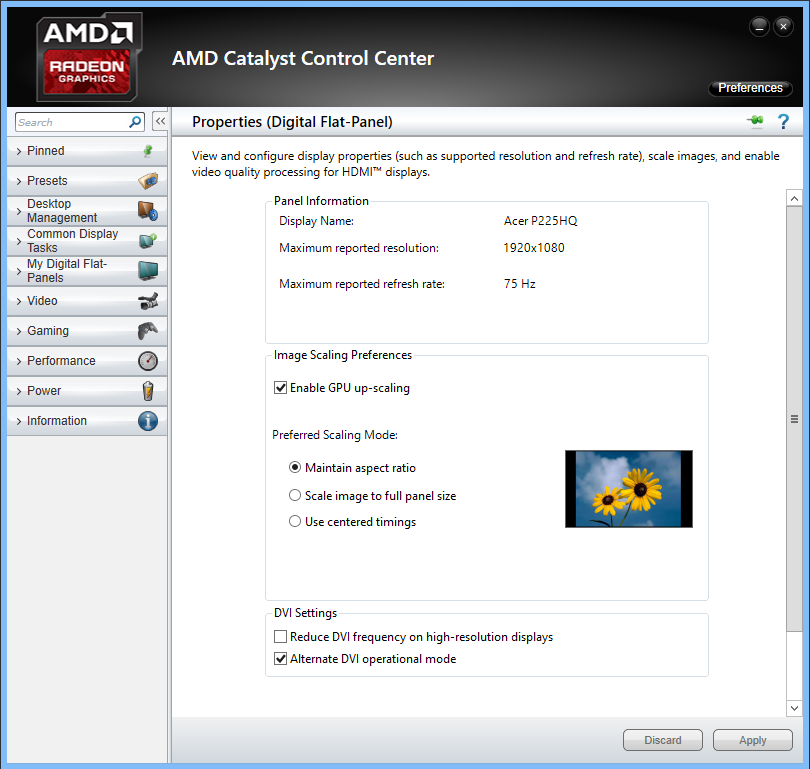
Task: Click the Desktop Management icon
Action: [148, 211]
